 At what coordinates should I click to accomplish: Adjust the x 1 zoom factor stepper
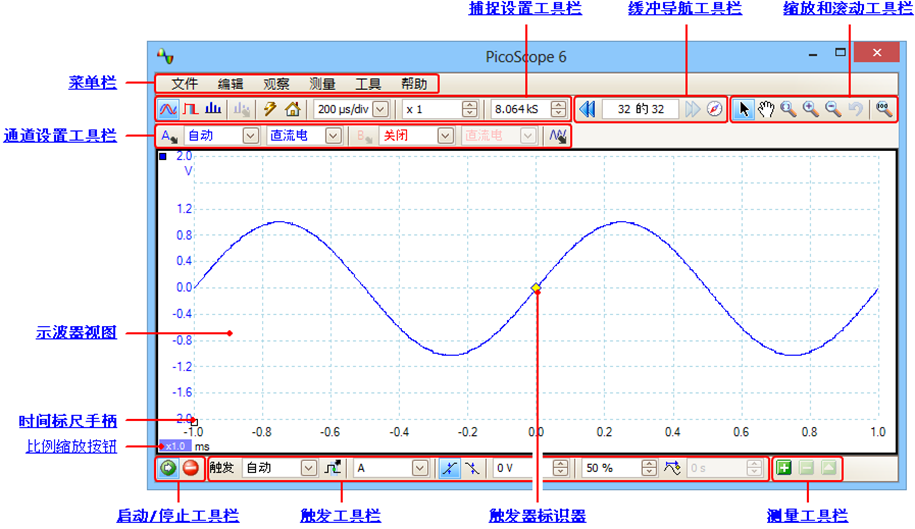coord(469,109)
